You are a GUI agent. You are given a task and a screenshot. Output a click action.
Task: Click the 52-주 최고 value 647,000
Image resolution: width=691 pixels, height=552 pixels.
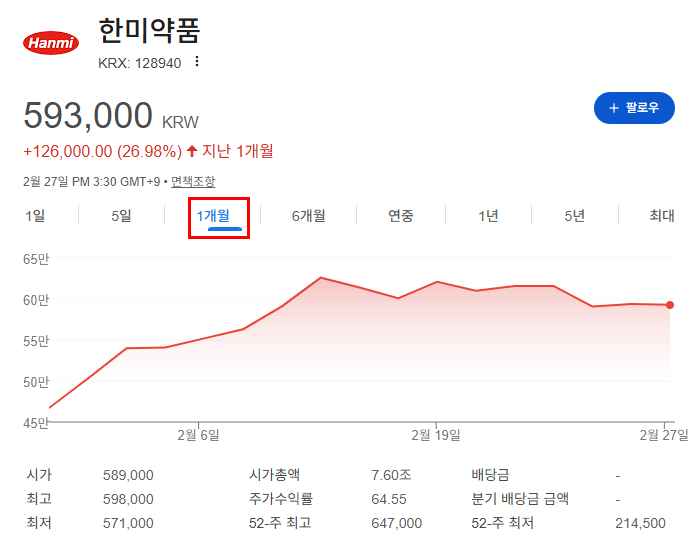click(397, 523)
